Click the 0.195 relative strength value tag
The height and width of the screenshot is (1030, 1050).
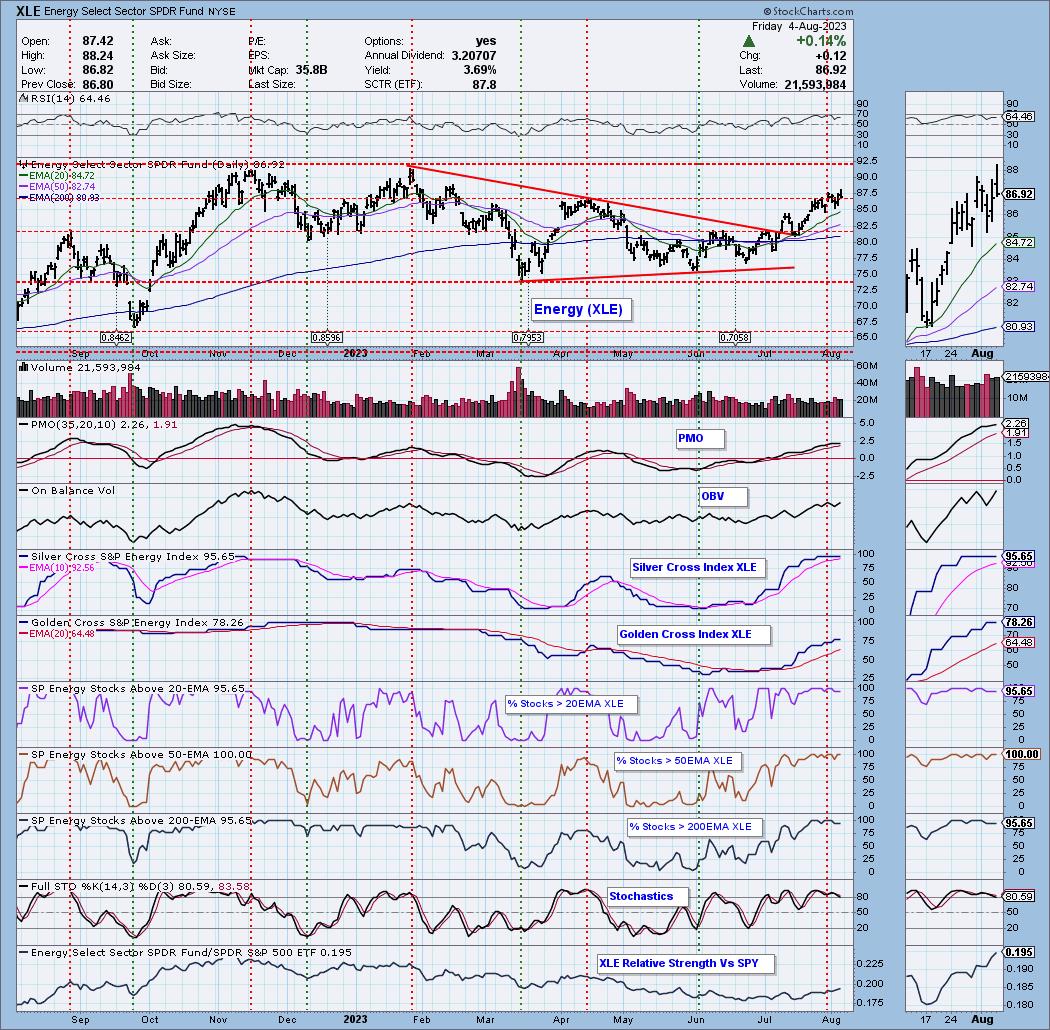(1019, 952)
